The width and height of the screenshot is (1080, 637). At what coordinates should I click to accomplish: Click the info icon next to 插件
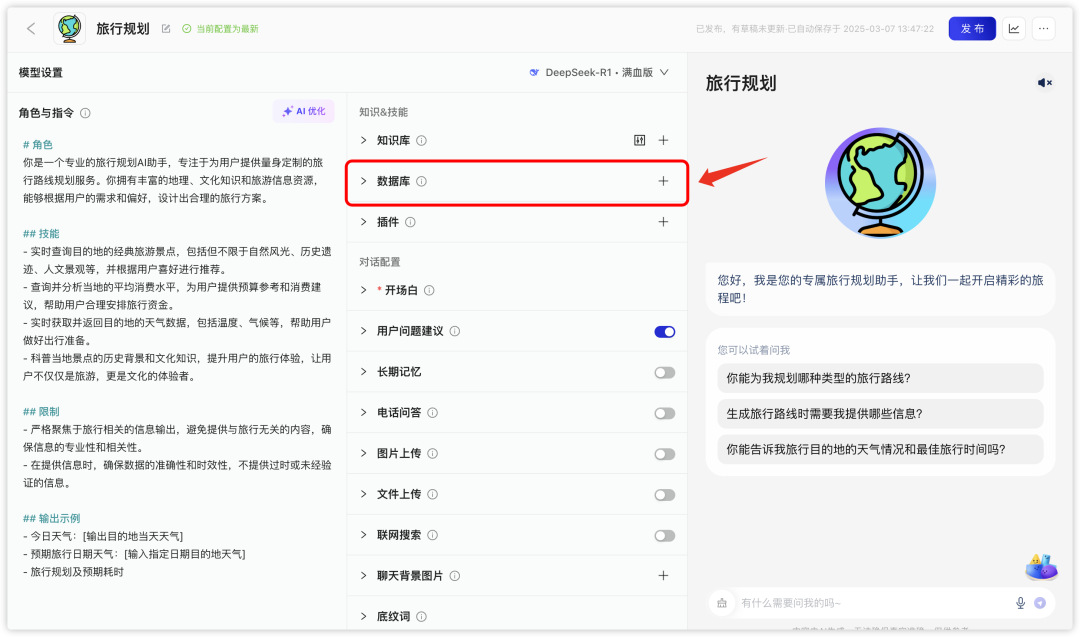coord(411,222)
